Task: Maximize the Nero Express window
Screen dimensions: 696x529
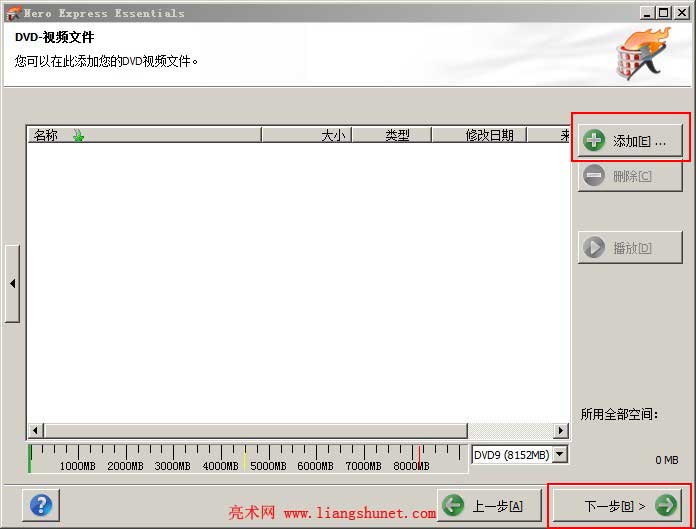Action: 664,13
